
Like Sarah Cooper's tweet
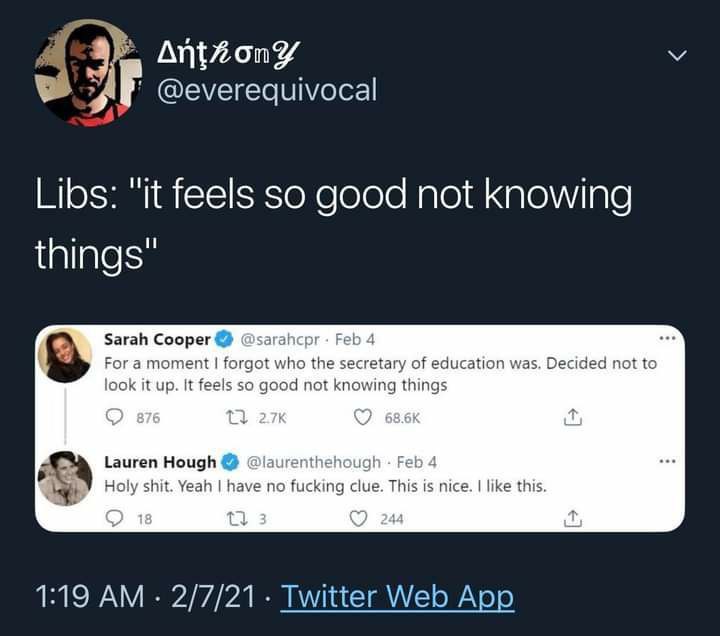click(x=366, y=418)
